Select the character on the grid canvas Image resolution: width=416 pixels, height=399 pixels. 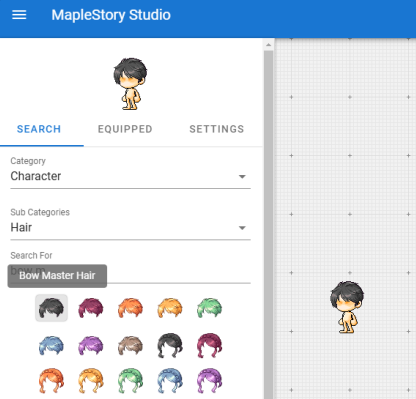point(347,307)
